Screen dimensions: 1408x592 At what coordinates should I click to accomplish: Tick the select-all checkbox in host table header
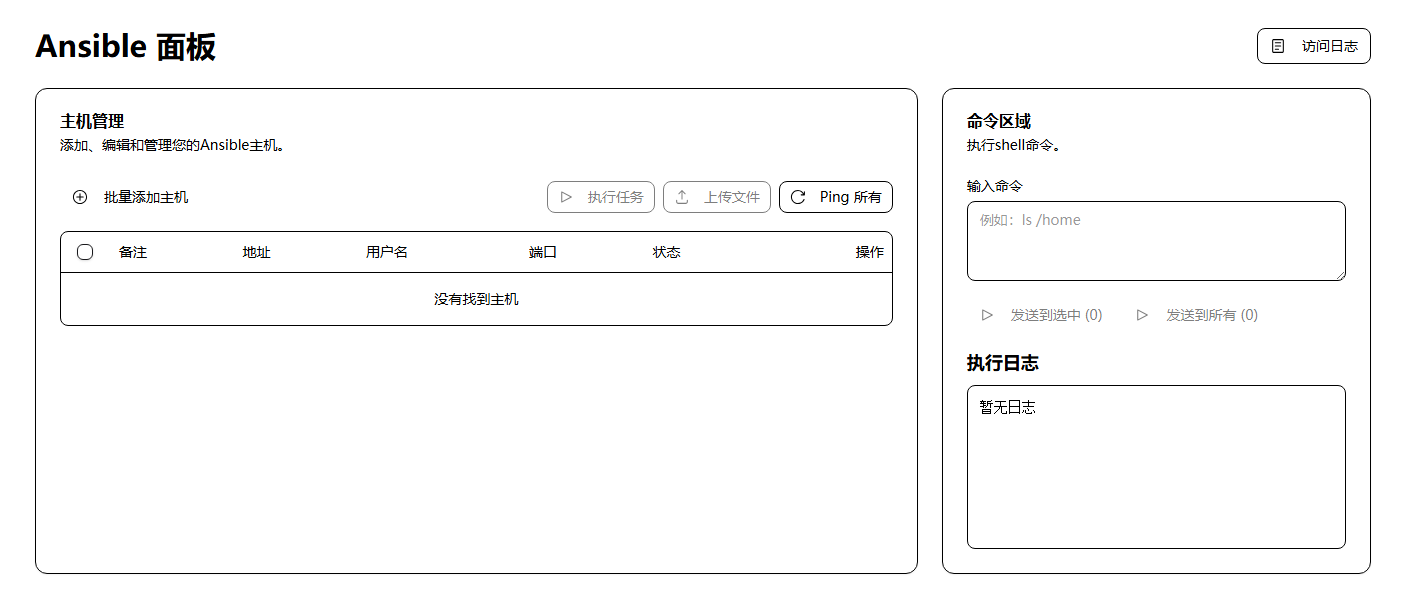[85, 252]
